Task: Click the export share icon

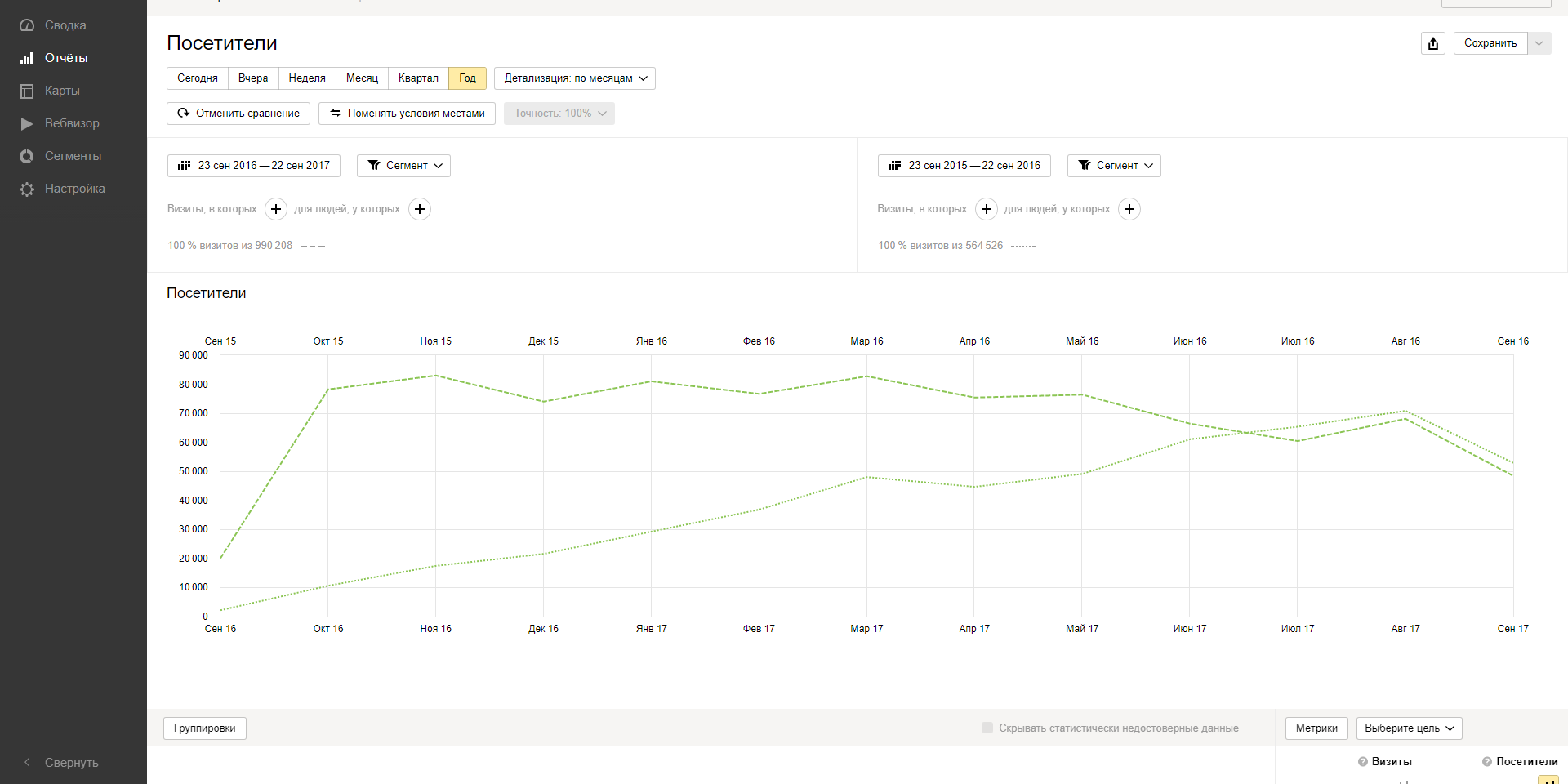Action: point(1433,43)
